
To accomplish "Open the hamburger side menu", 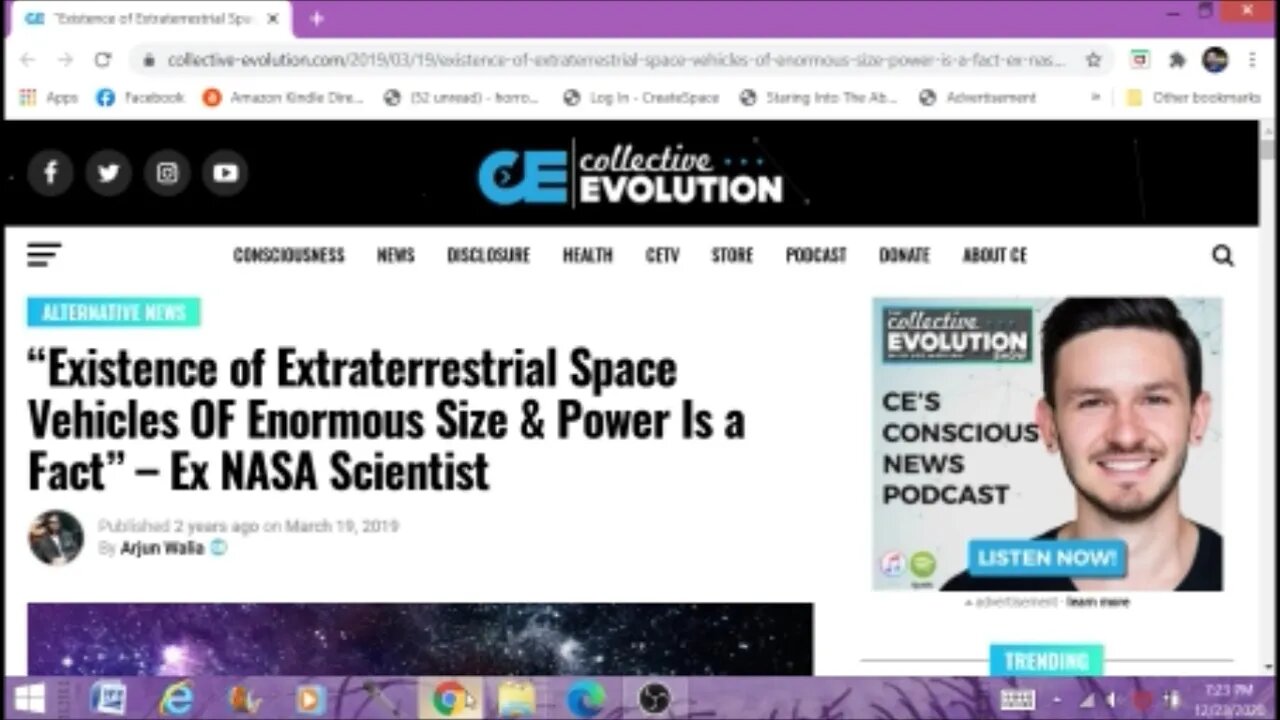I will pos(44,255).
